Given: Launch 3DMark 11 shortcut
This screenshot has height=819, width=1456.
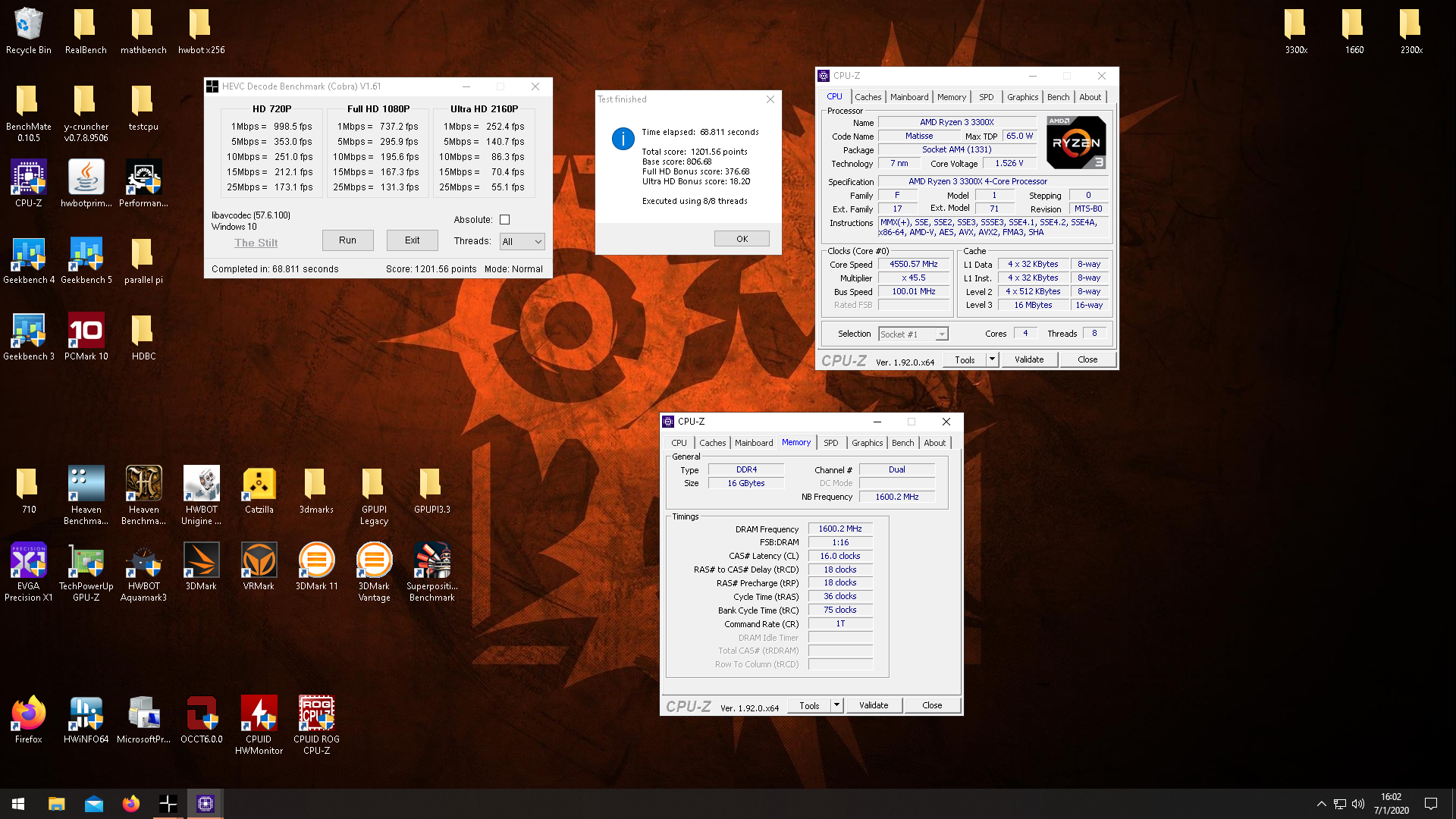Looking at the screenshot, I should [x=316, y=566].
